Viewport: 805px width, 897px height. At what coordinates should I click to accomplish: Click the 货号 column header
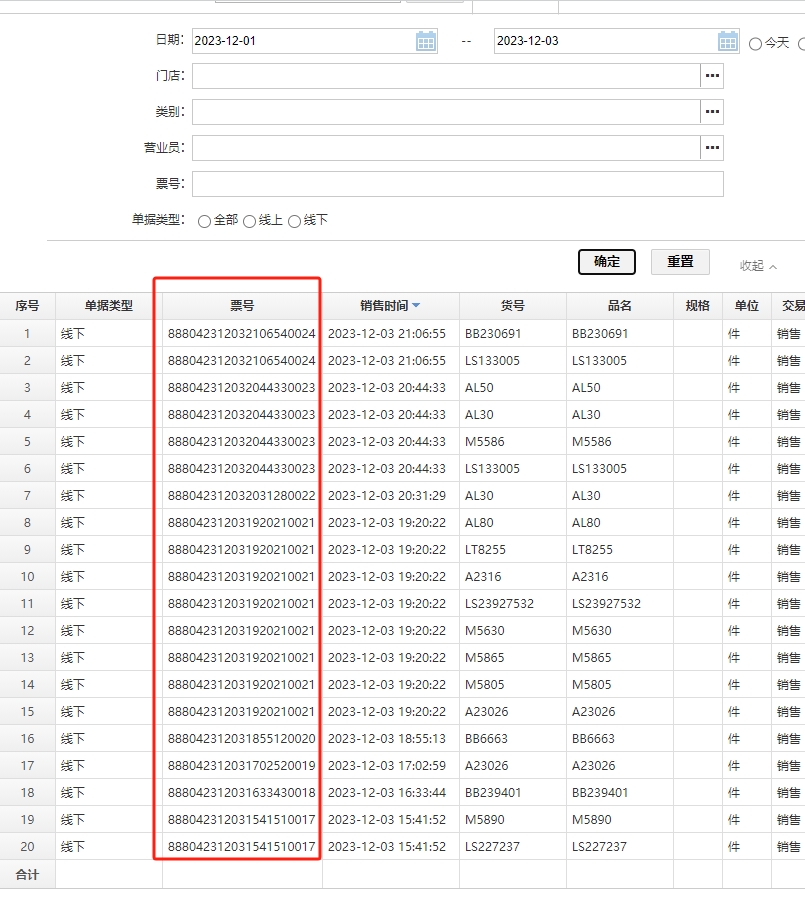pos(513,305)
